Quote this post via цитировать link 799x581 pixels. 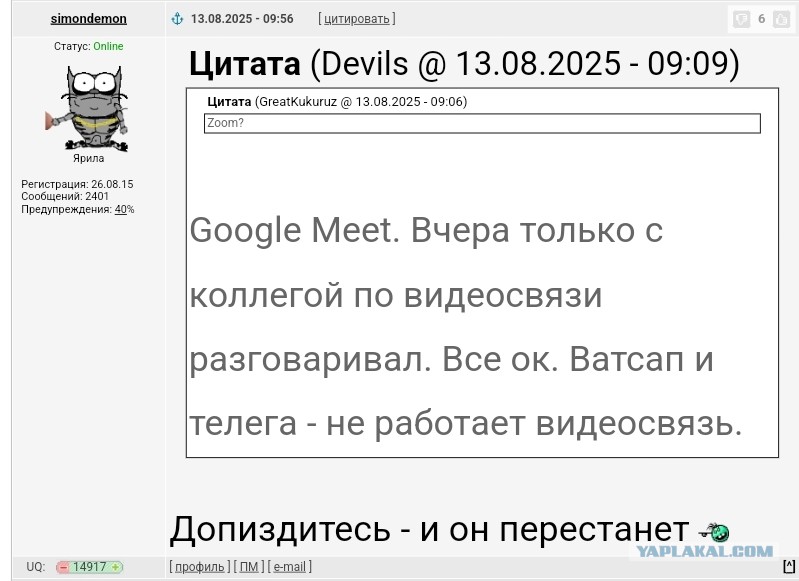point(357,19)
